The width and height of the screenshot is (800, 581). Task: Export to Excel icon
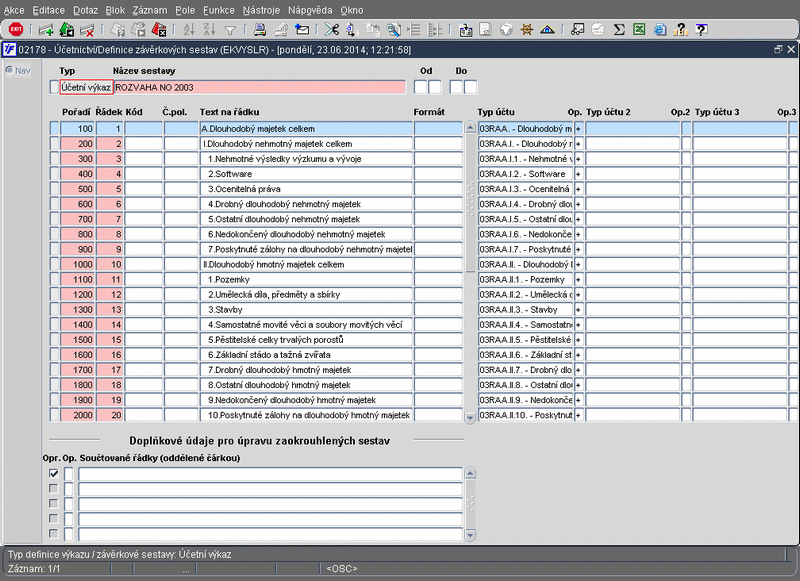[x=639, y=30]
